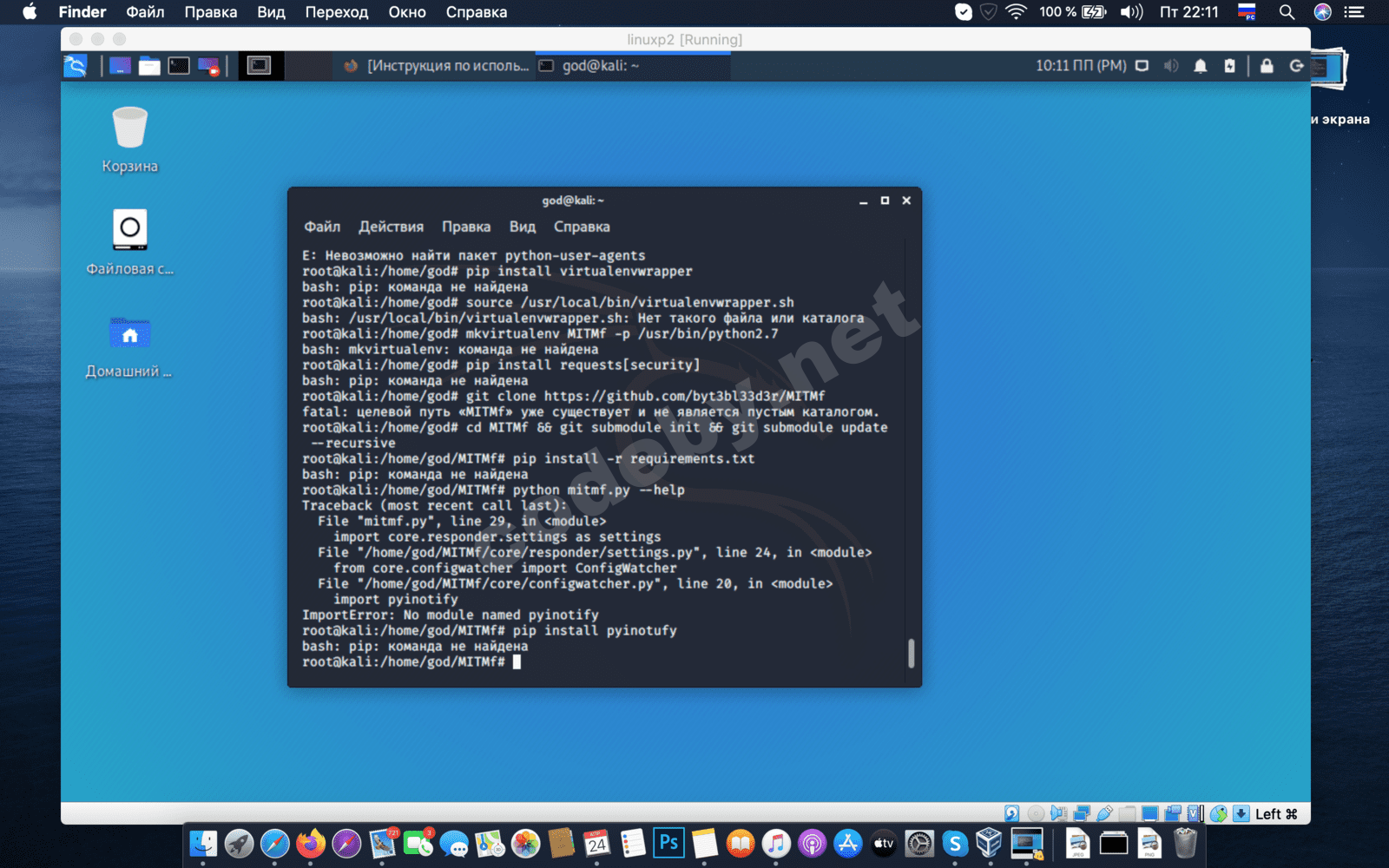
Task: Click VirtualBox USB devices indicator
Action: coord(1104,813)
